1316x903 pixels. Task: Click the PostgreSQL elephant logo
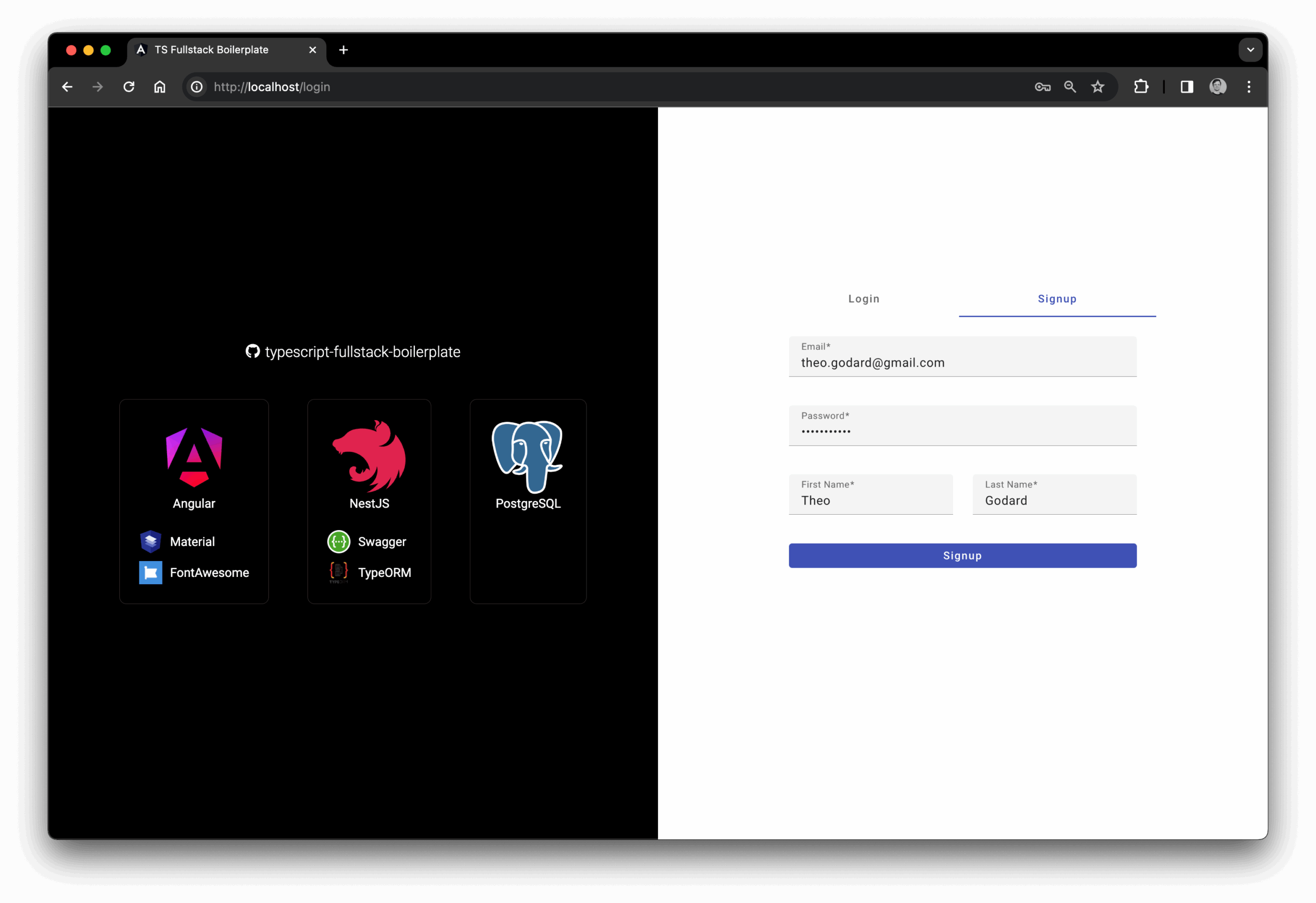tap(528, 457)
